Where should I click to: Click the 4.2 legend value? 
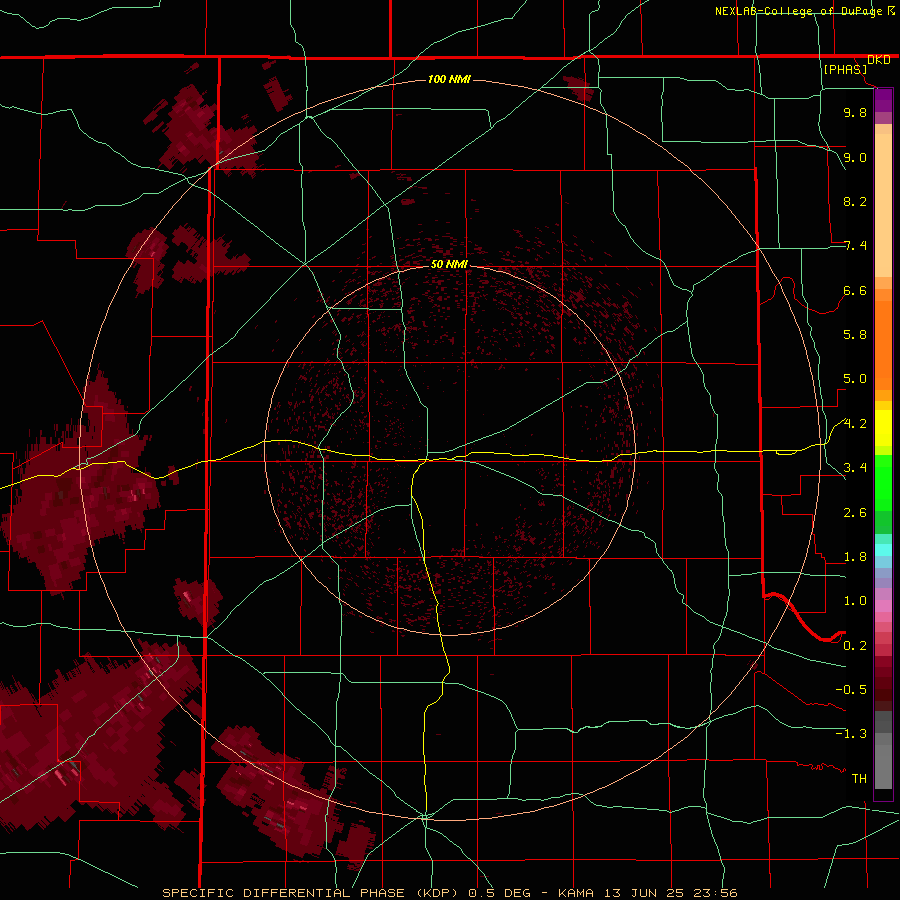point(855,424)
